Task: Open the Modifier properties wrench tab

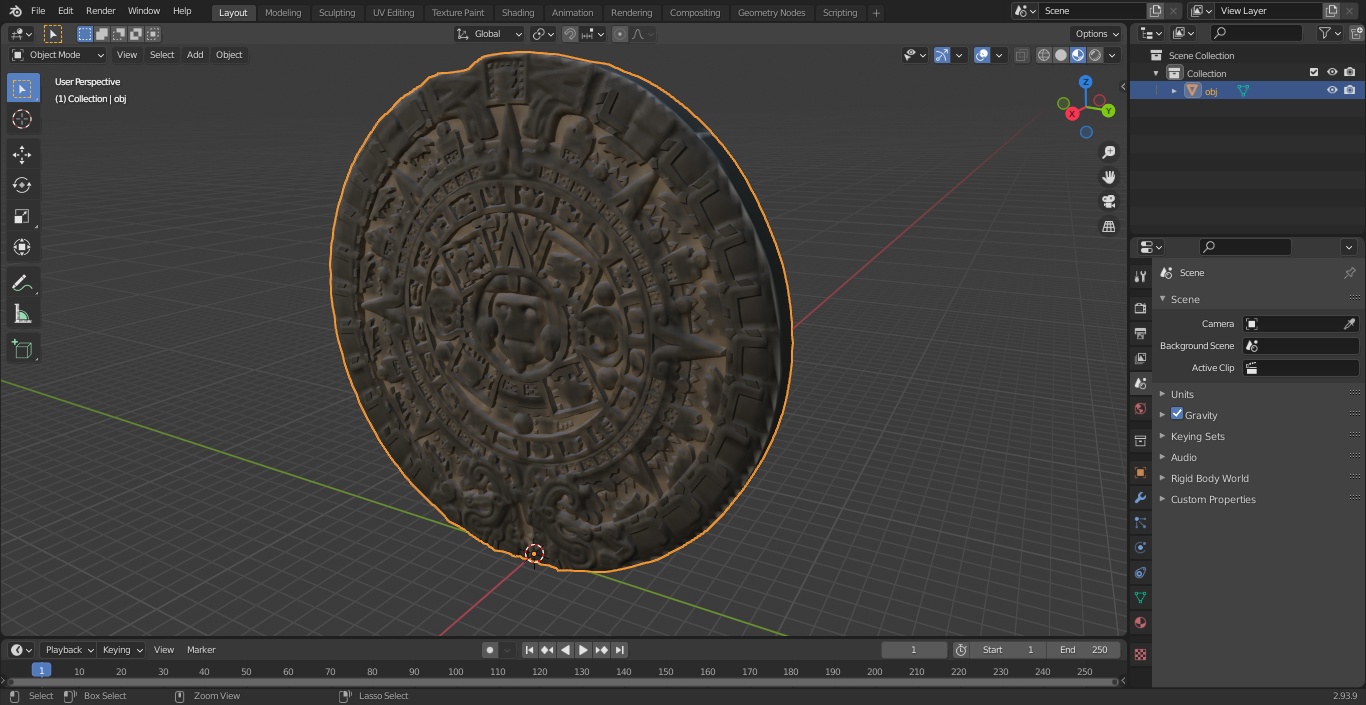Action: (1140, 497)
